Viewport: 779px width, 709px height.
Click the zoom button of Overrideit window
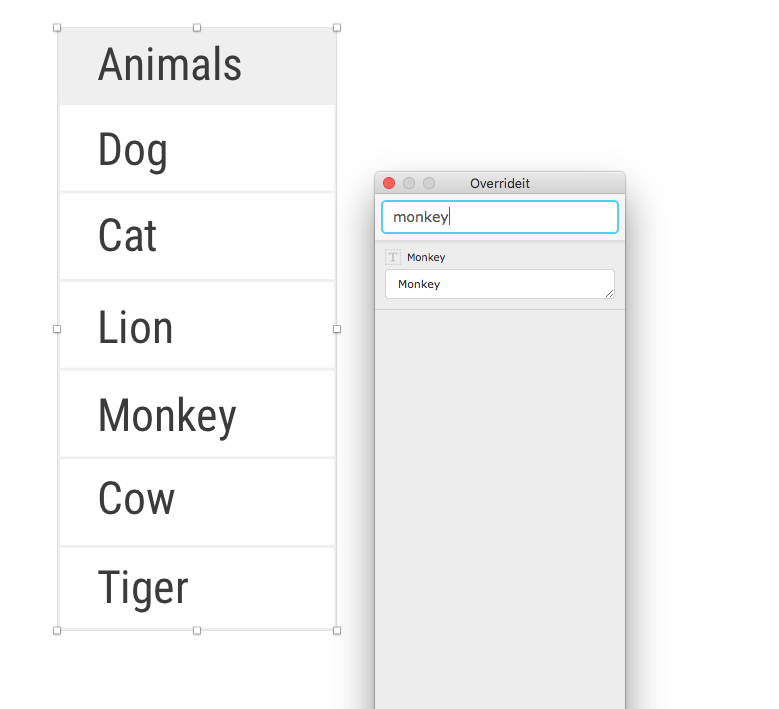coord(429,183)
